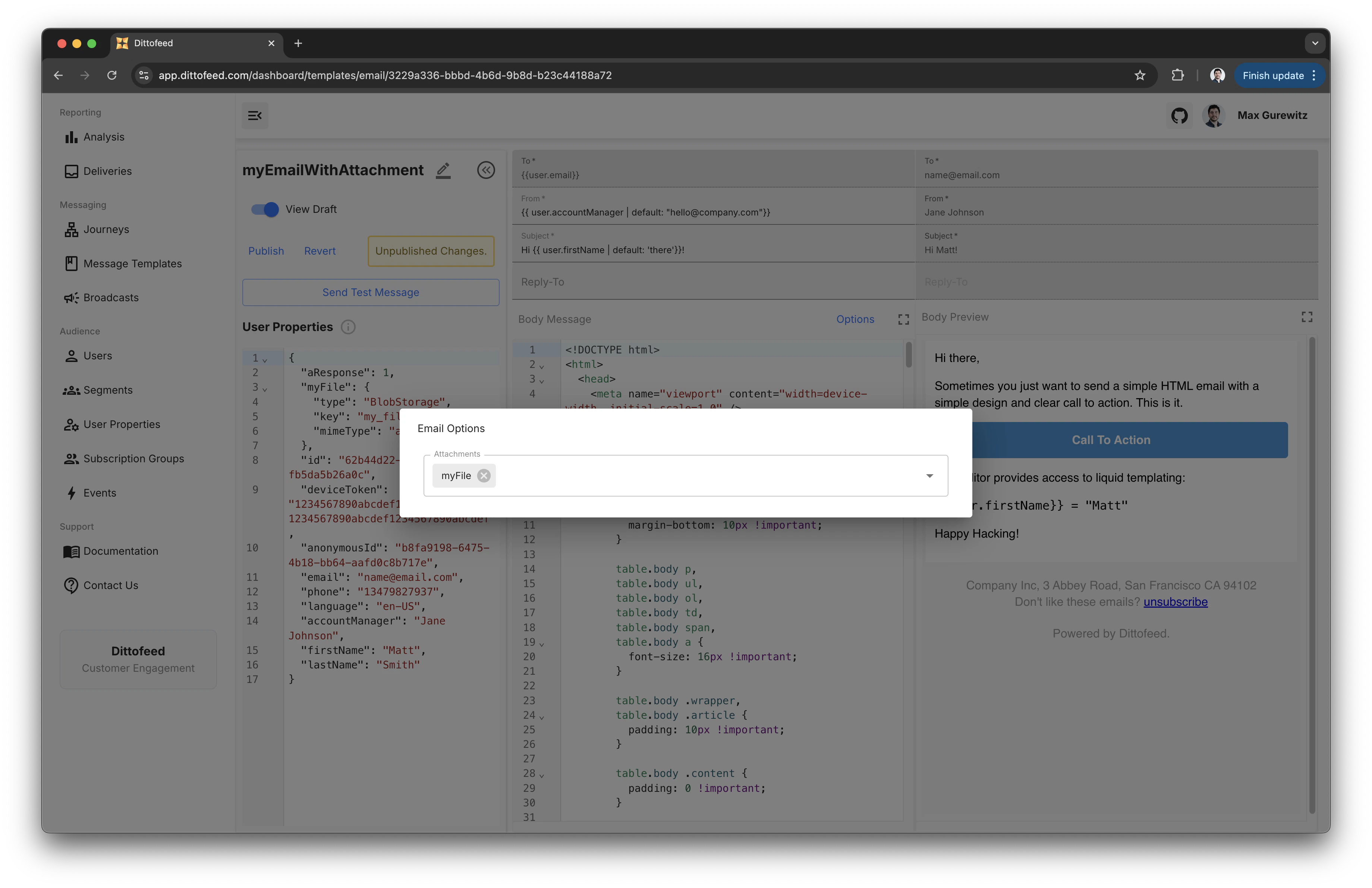Open Message Templates in the sidebar
This screenshot has width=1372, height=888.
(132, 264)
